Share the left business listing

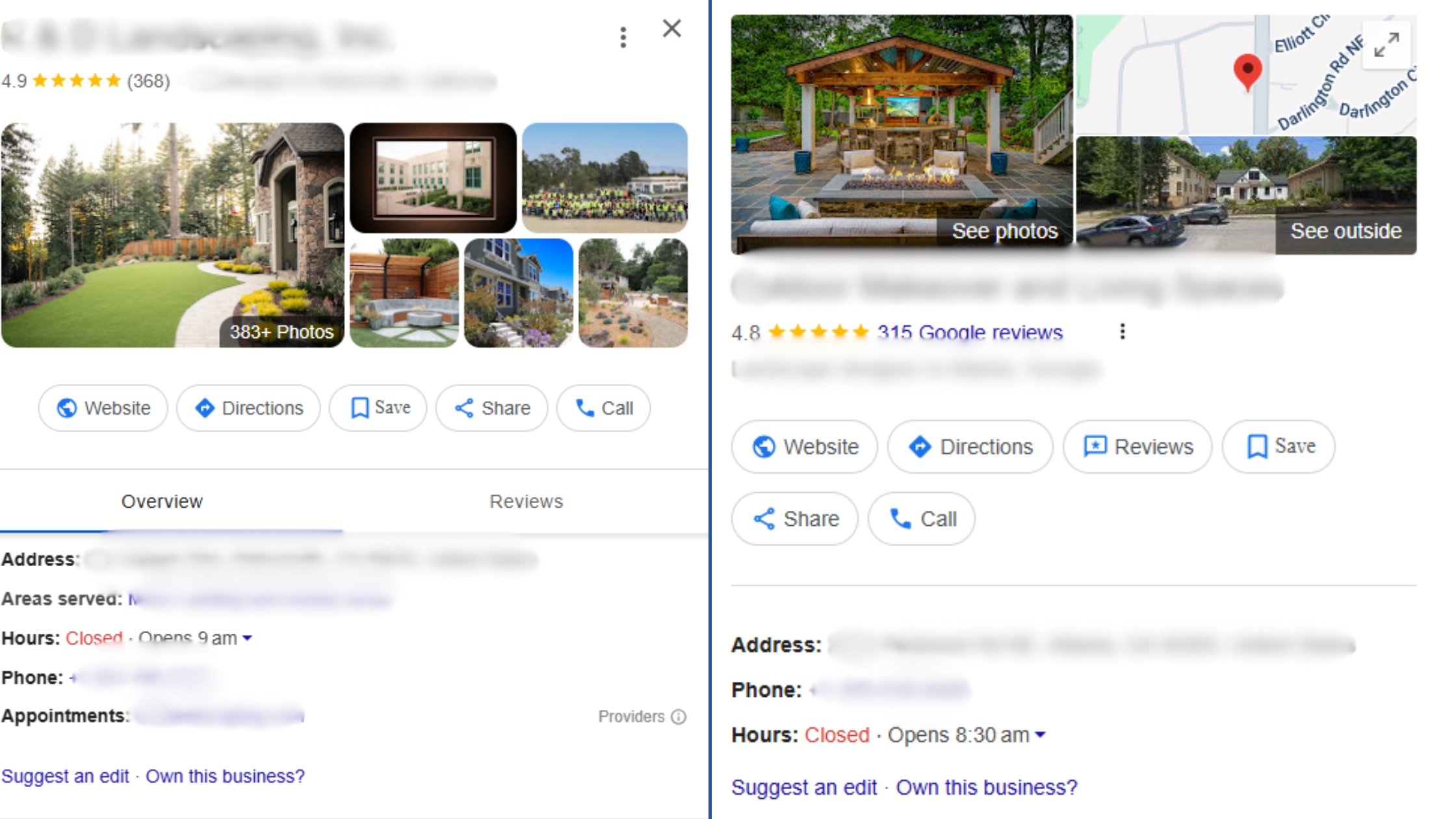[x=491, y=408]
